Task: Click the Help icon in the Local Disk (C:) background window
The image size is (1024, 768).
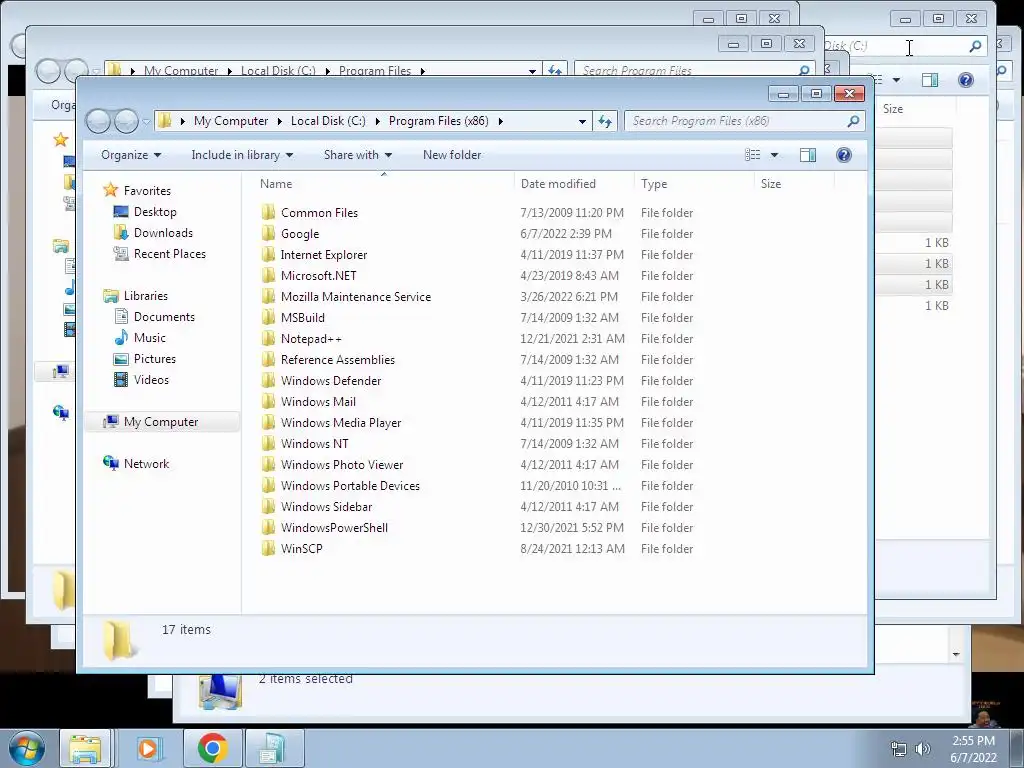Action: 965,80
